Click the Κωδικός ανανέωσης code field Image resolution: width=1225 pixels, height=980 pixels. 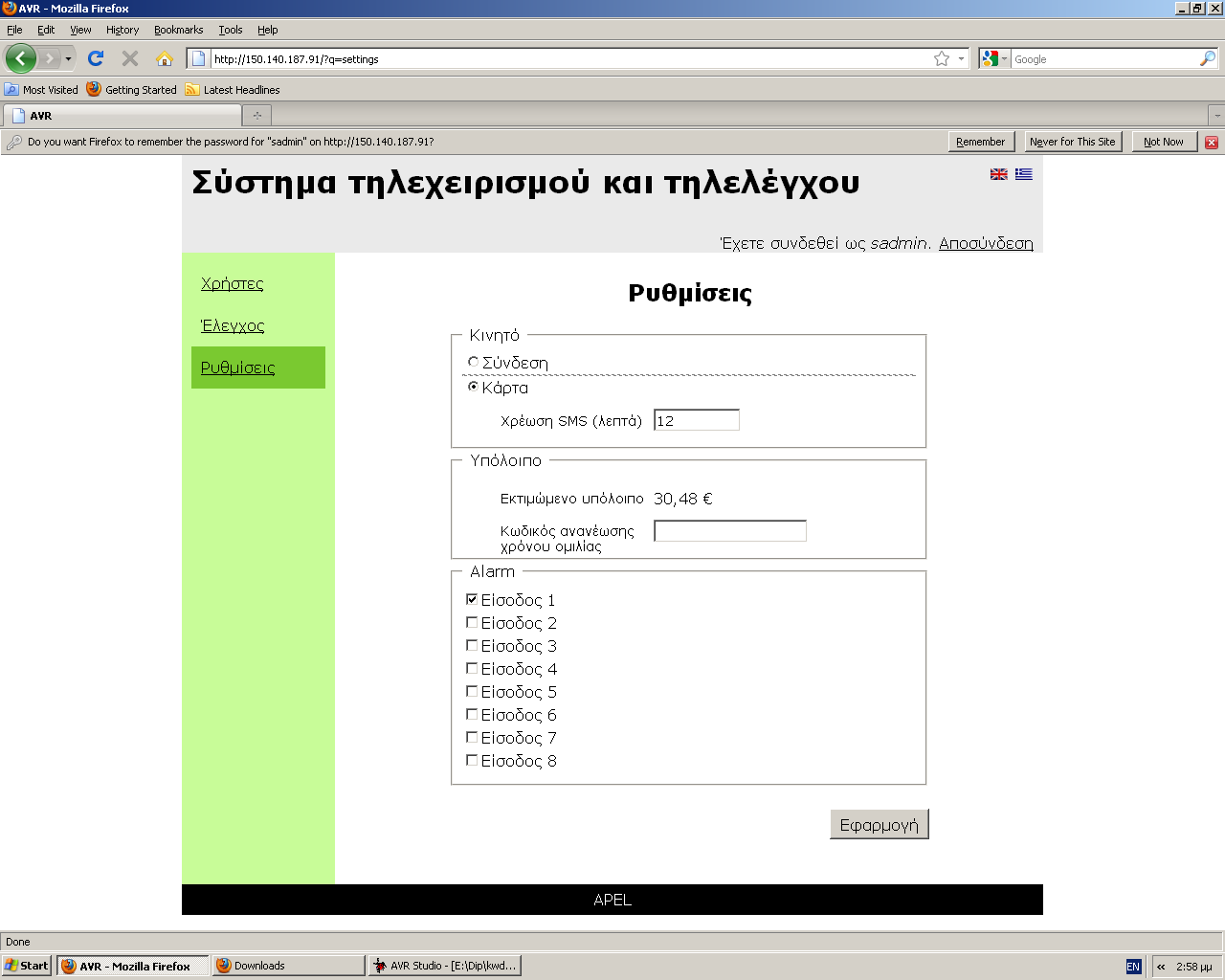(x=730, y=531)
